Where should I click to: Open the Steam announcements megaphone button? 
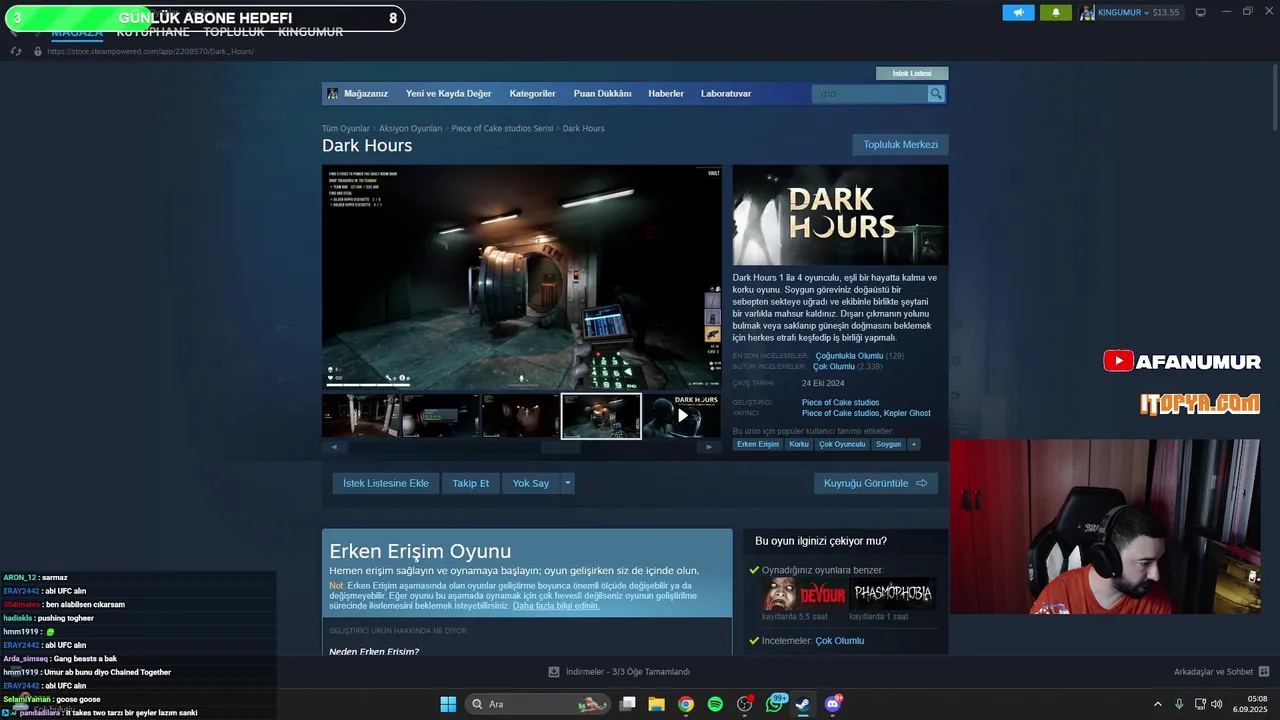tap(1018, 12)
